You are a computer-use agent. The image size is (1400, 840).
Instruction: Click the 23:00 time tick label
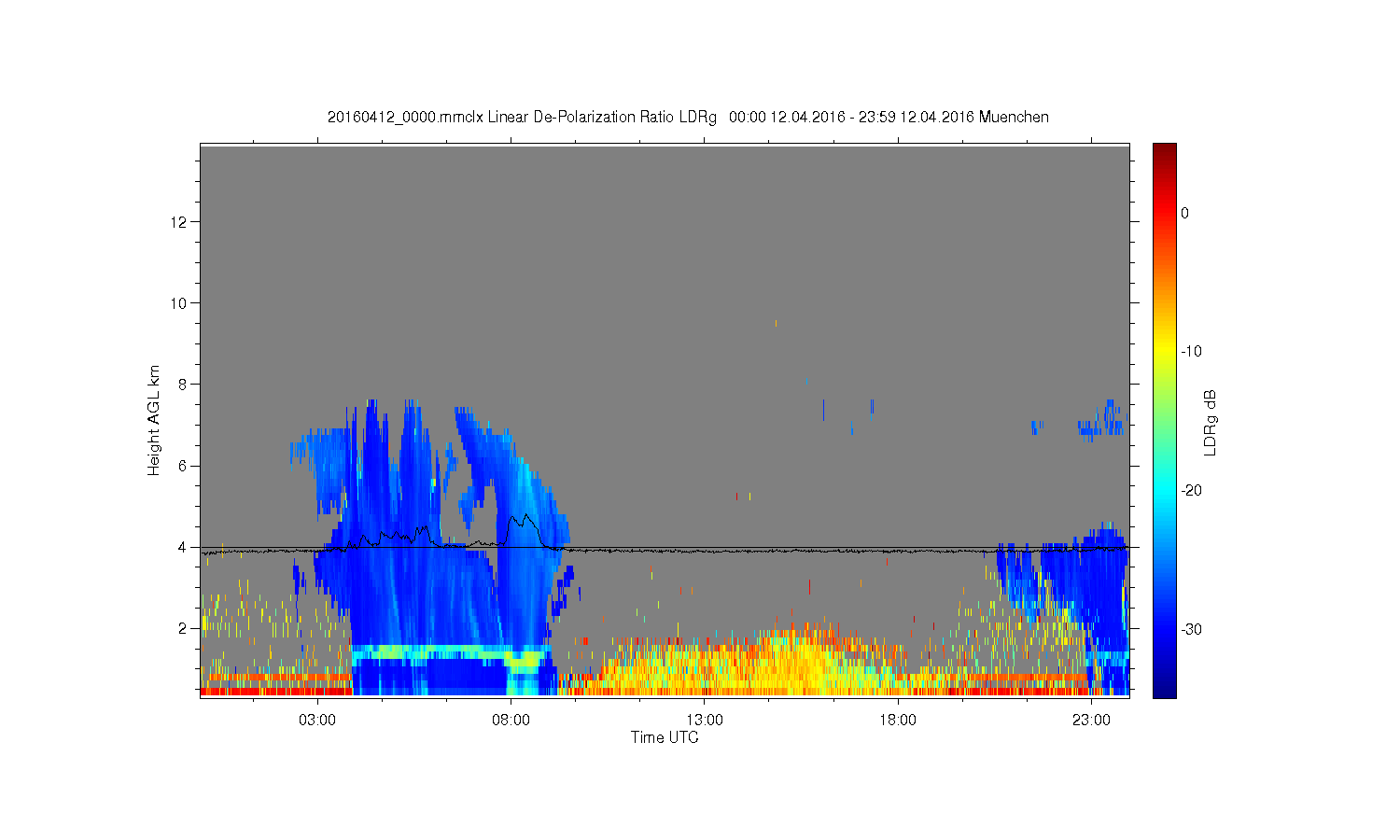(x=1091, y=721)
